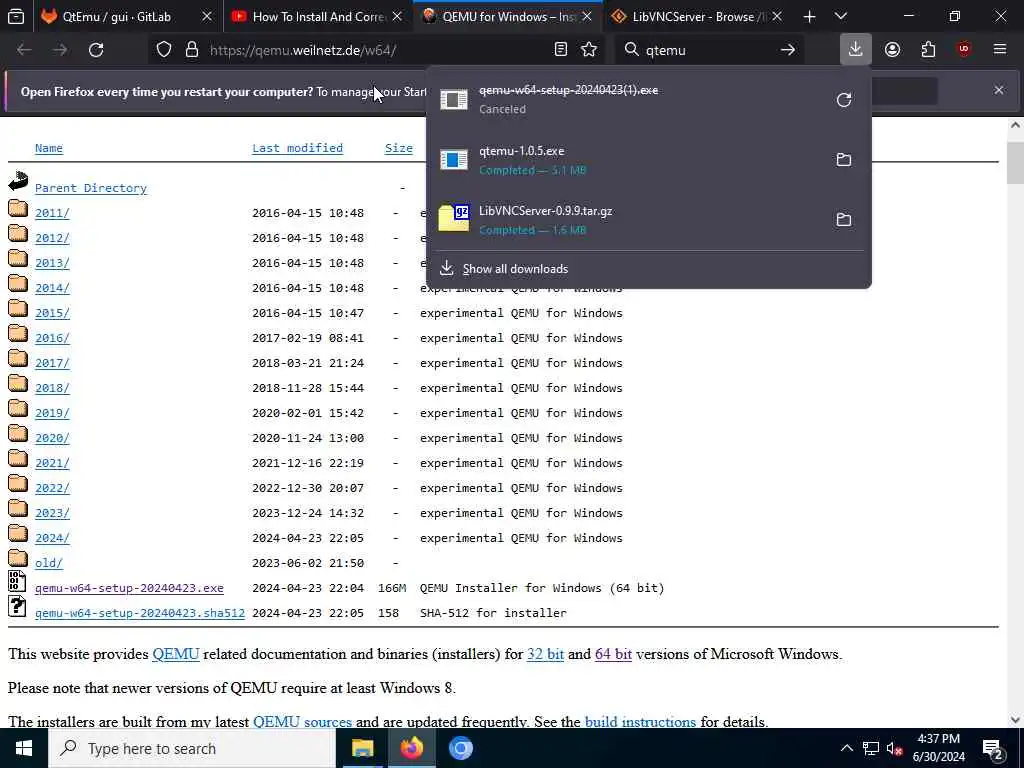
Task: Show site security padlock info
Action: point(191,50)
